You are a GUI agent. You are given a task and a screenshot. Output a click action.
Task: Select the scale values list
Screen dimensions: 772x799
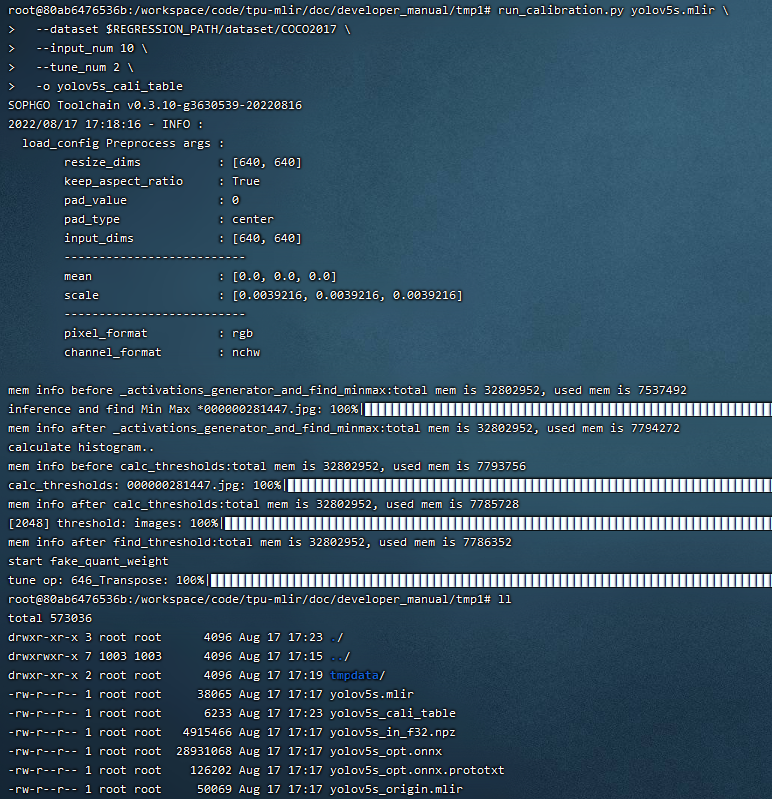tap(346, 295)
